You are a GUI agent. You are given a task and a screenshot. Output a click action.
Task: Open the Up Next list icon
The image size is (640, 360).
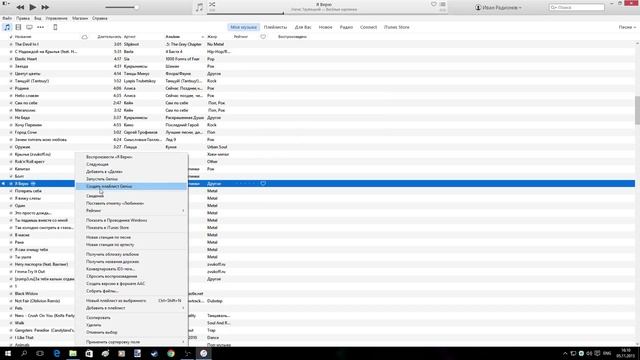coord(442,4)
